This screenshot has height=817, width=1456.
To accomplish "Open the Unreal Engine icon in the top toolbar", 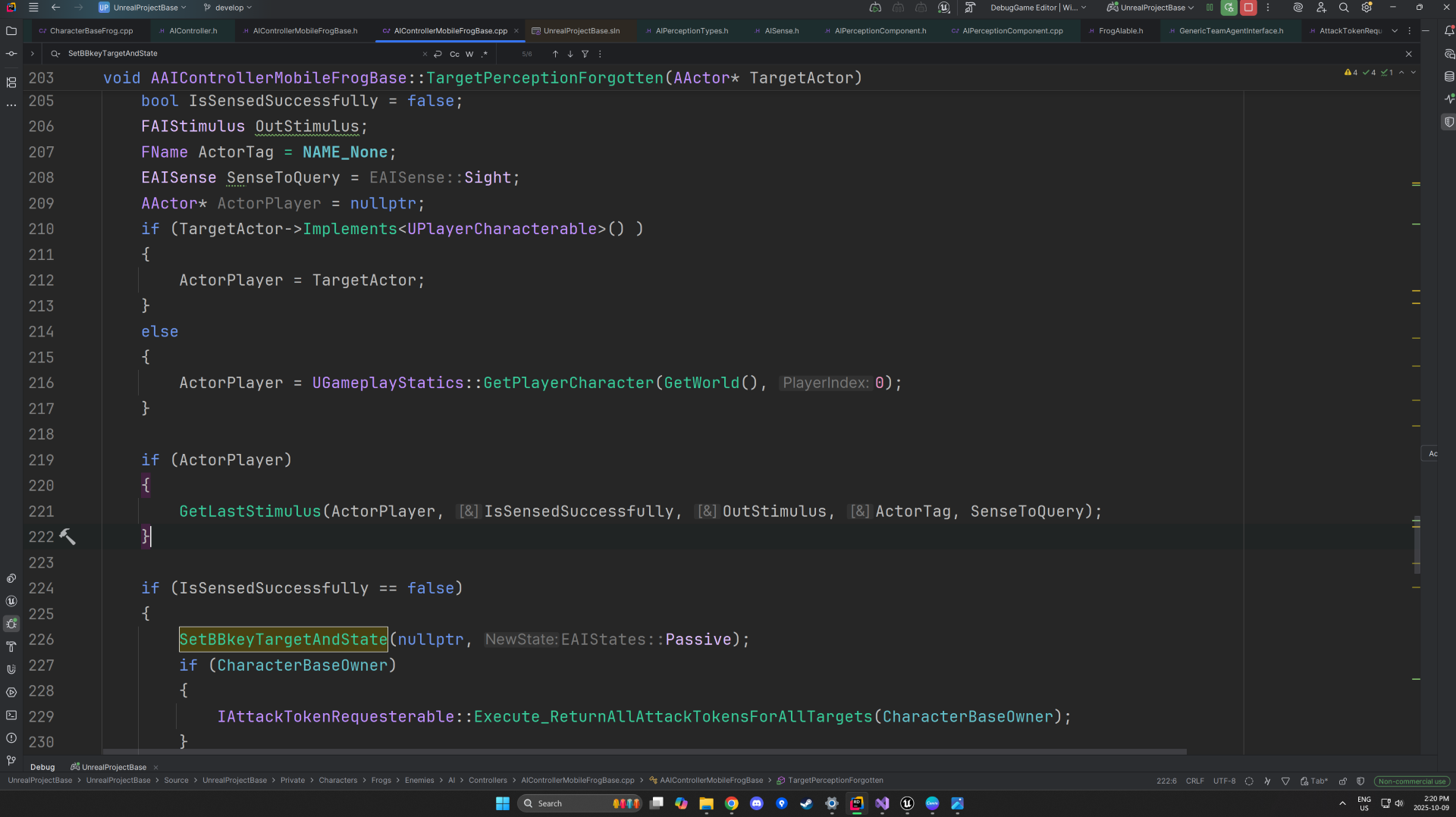I will pyautogui.click(x=944, y=8).
